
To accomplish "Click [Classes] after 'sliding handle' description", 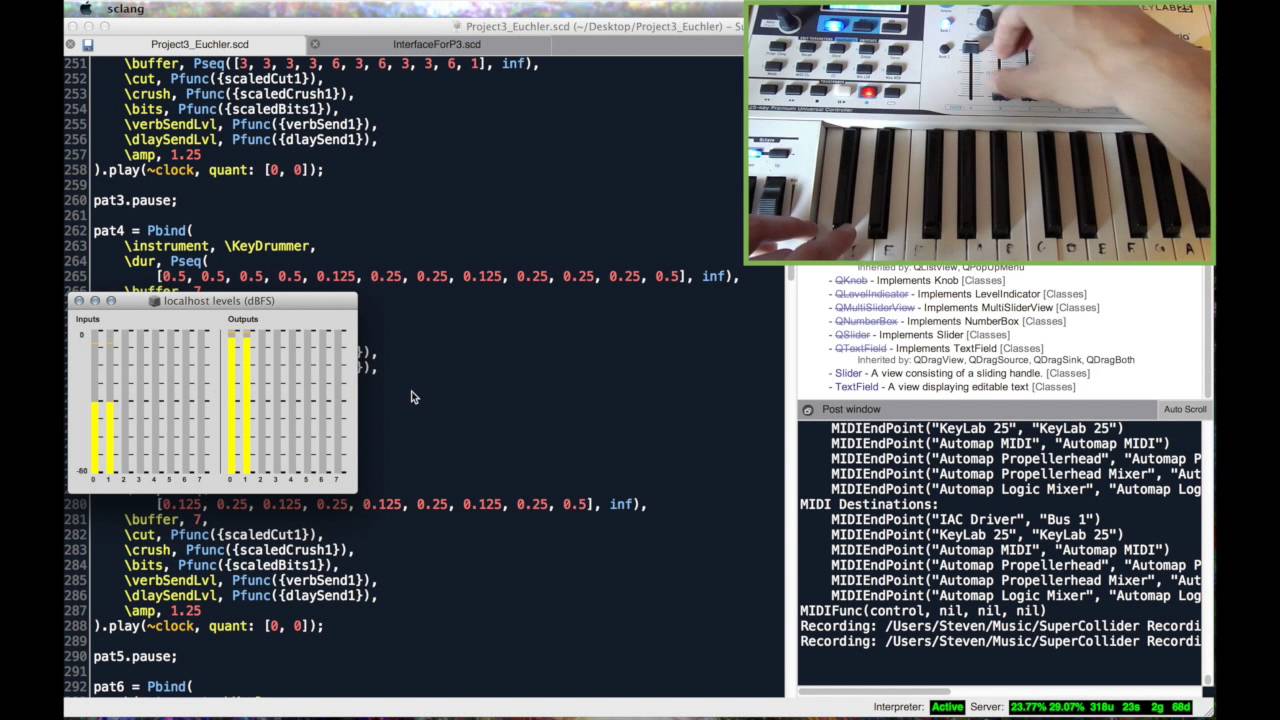I will tap(1067, 373).
